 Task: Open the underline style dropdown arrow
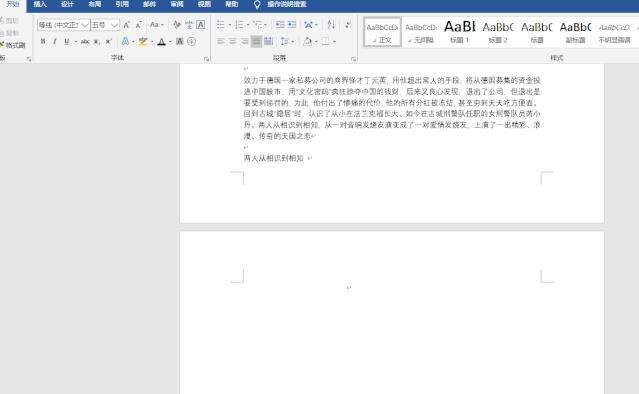point(75,42)
